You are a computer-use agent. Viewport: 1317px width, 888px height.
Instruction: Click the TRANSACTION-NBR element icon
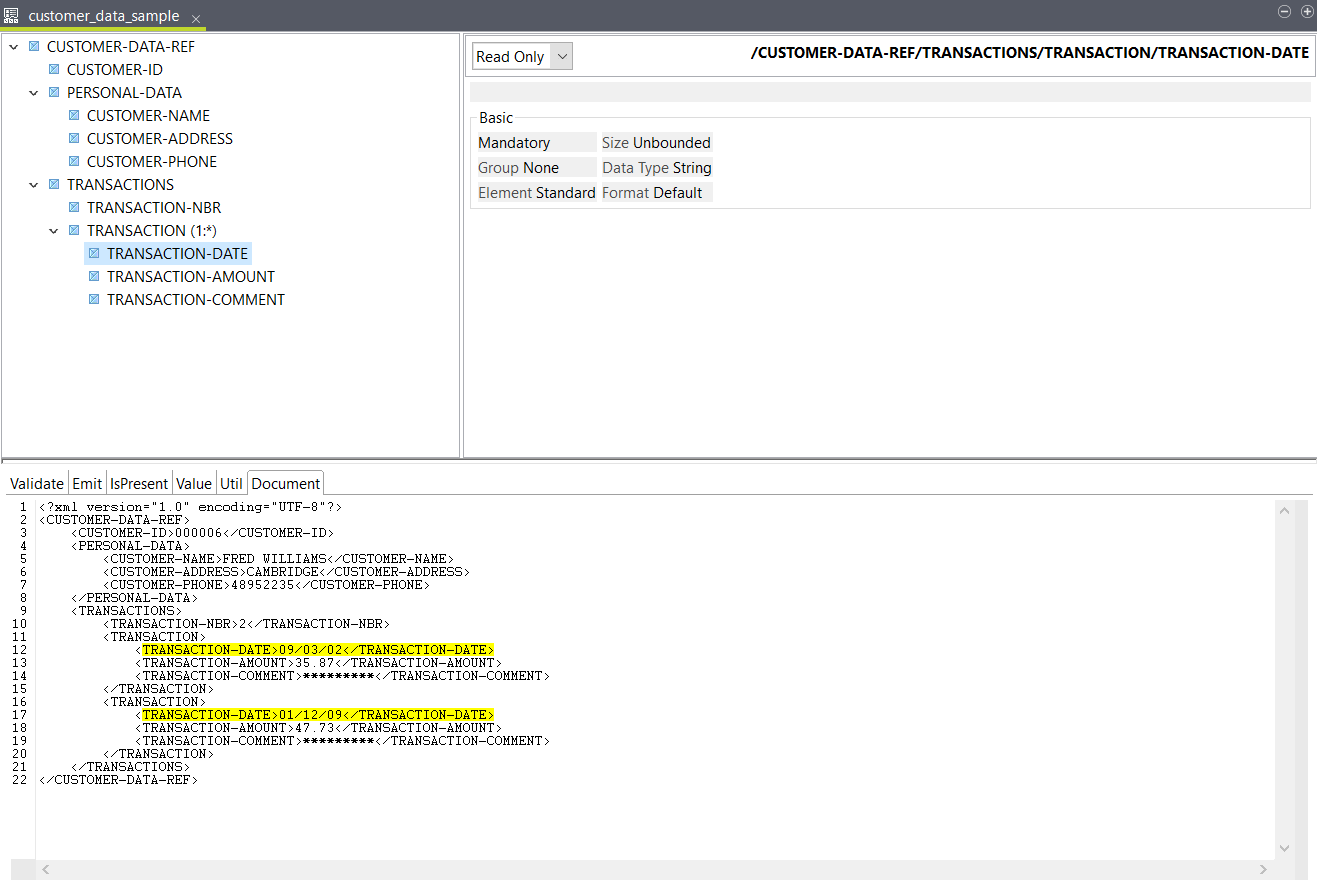tap(74, 208)
